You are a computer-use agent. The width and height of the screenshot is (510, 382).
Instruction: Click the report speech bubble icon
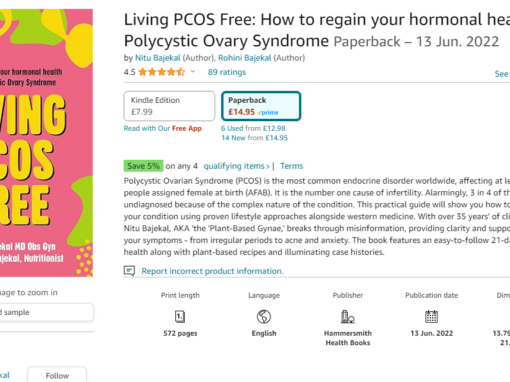pos(129,271)
